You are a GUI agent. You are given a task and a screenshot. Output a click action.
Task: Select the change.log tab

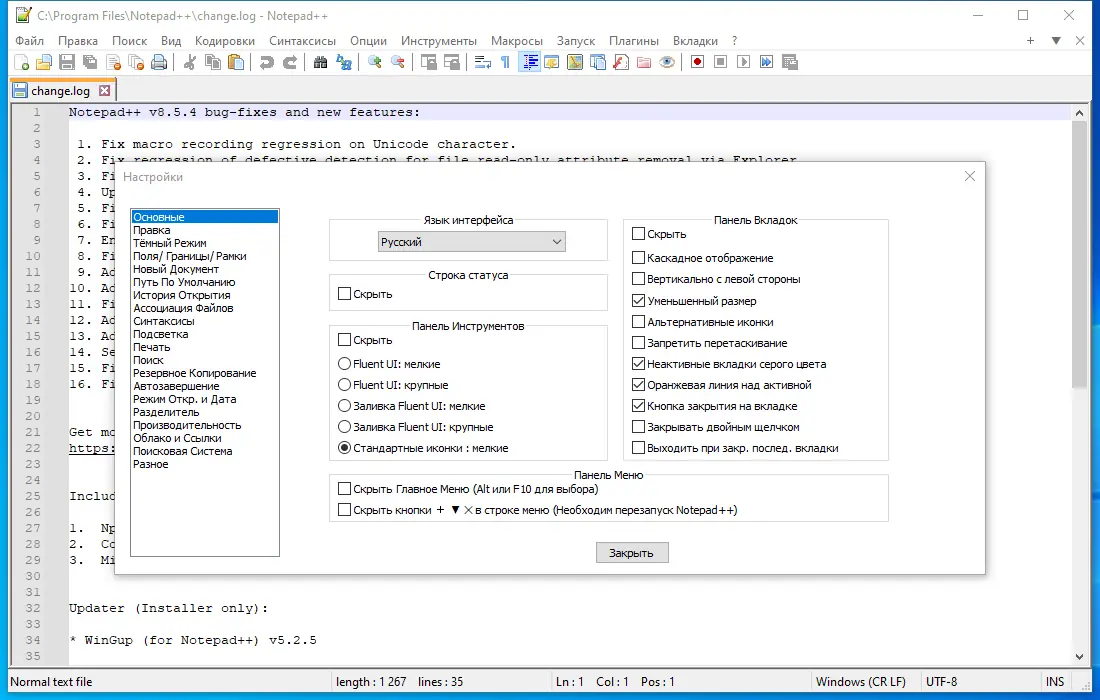(x=60, y=90)
